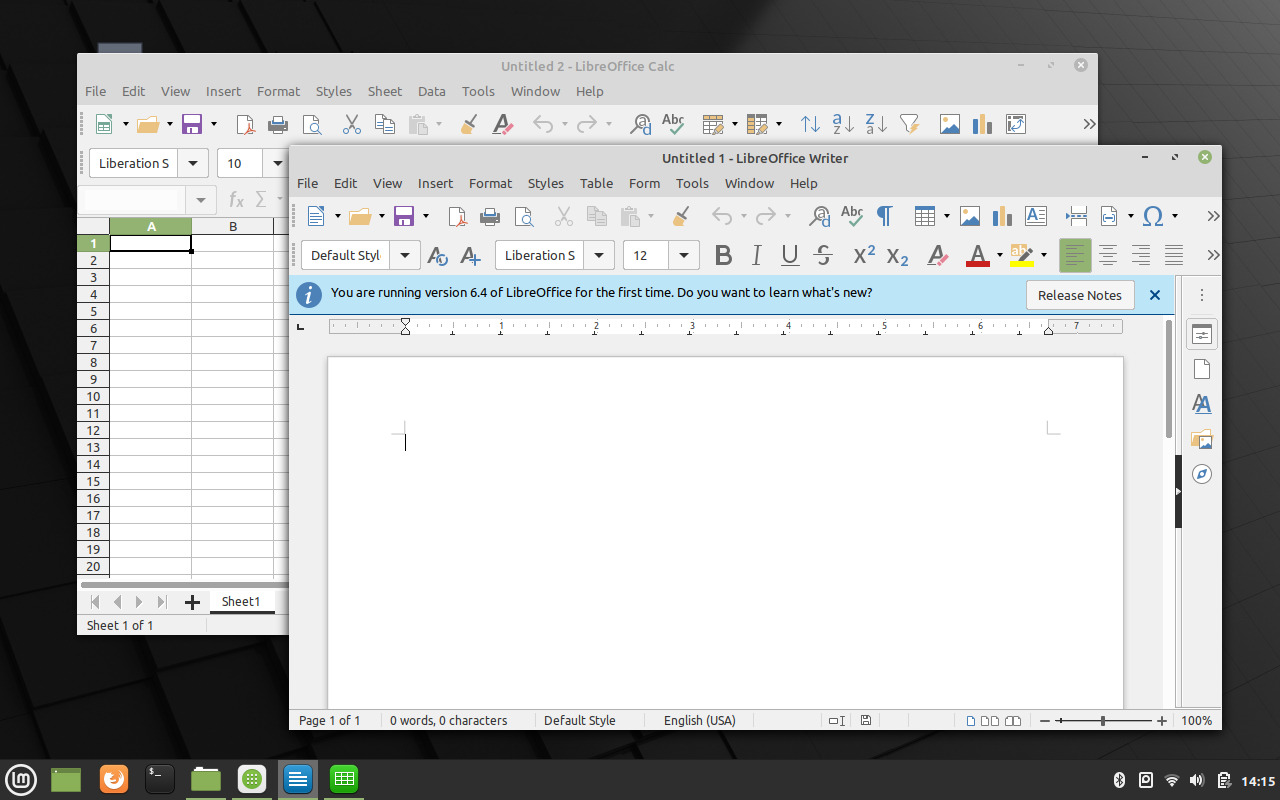Open Font Size dropdown in Writer
The height and width of the screenshot is (800, 1280).
pyautogui.click(x=684, y=256)
